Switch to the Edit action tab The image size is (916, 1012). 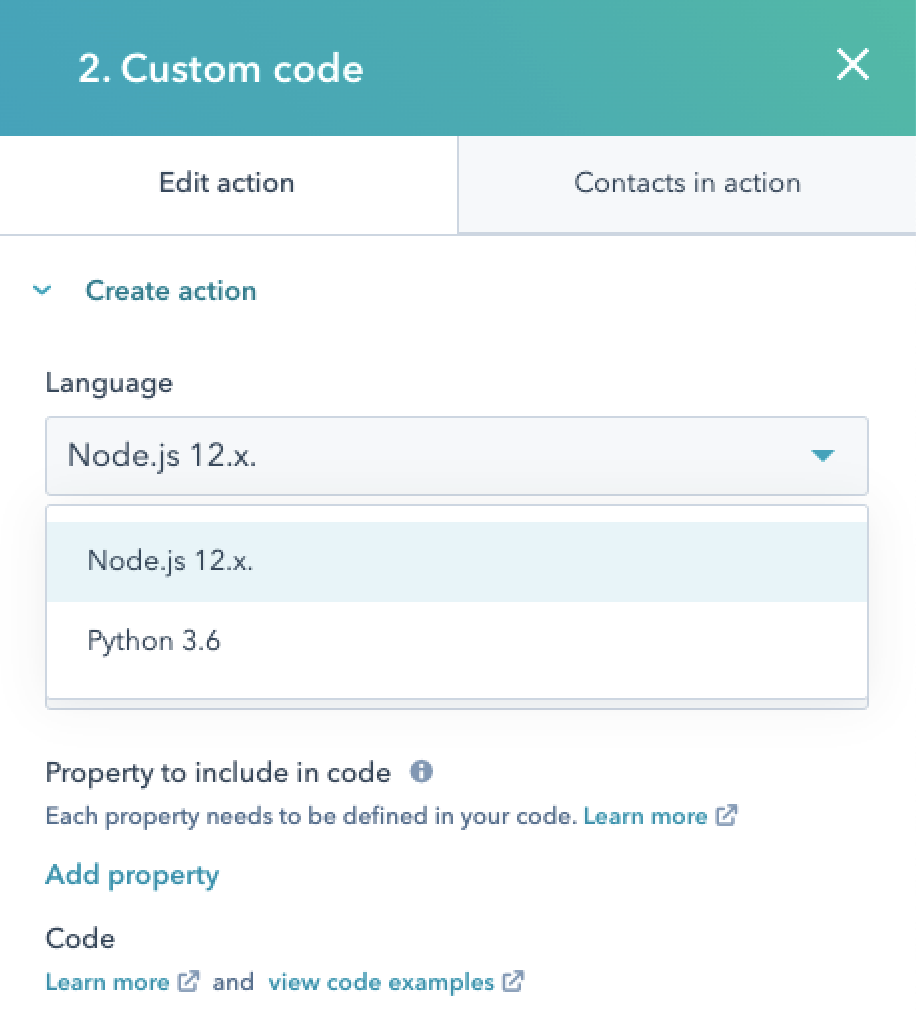226,183
